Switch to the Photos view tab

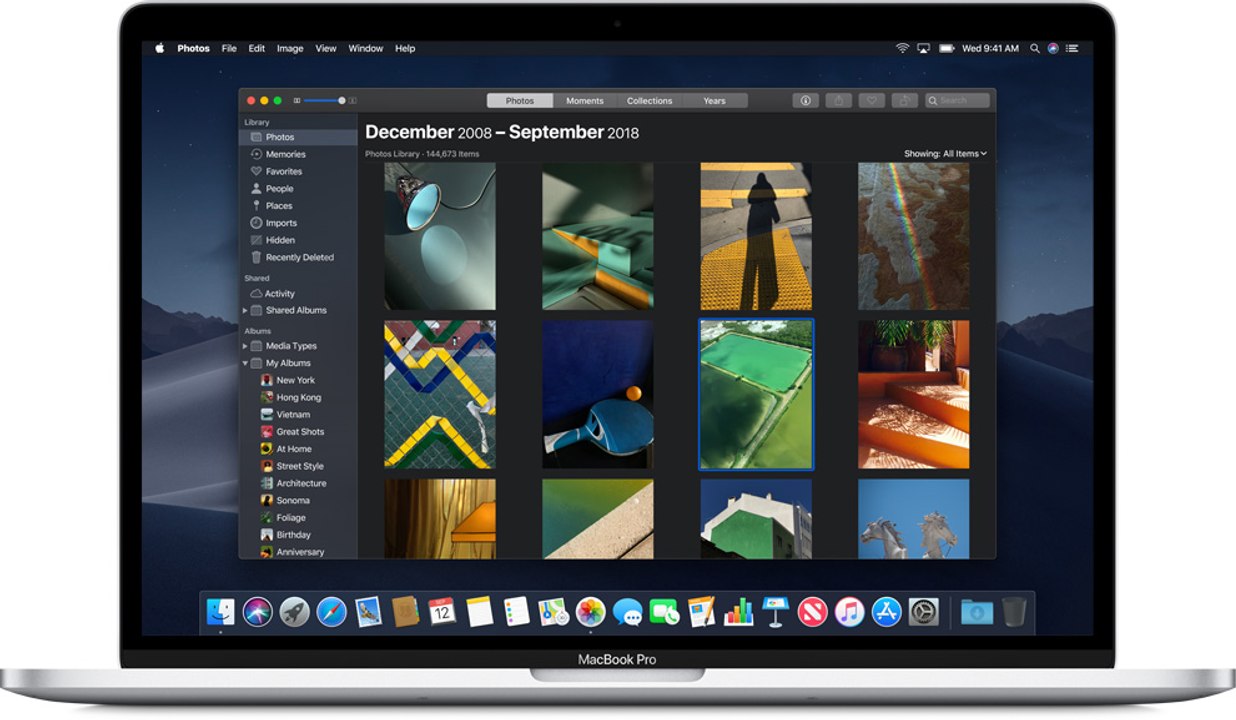point(520,101)
